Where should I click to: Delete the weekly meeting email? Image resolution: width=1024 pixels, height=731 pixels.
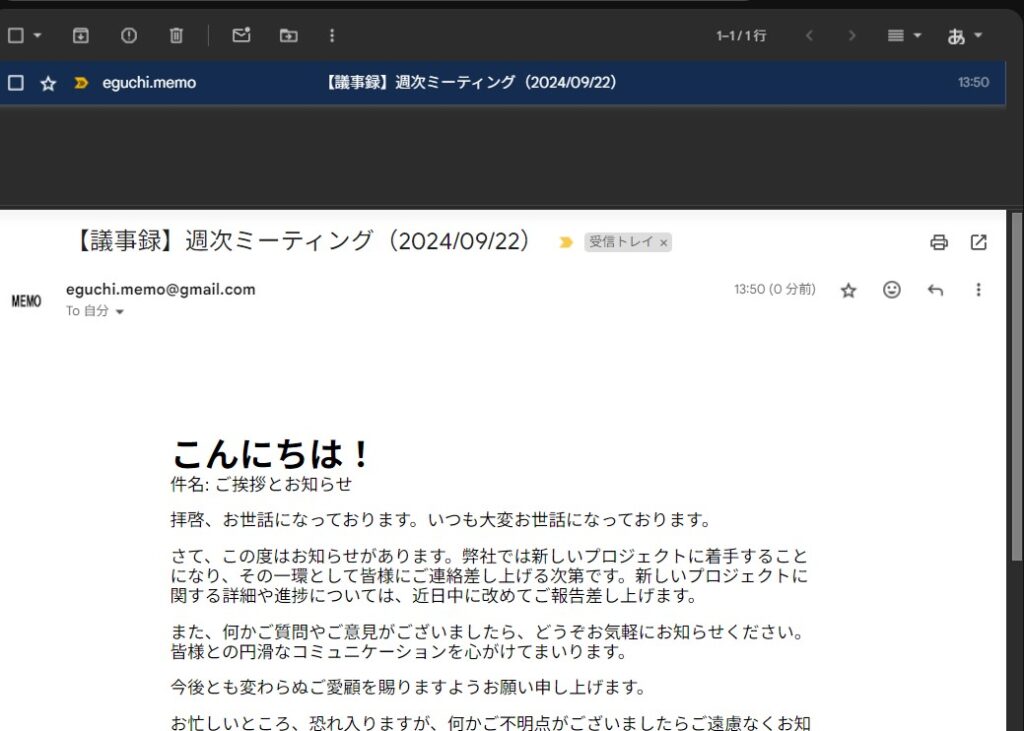(176, 35)
